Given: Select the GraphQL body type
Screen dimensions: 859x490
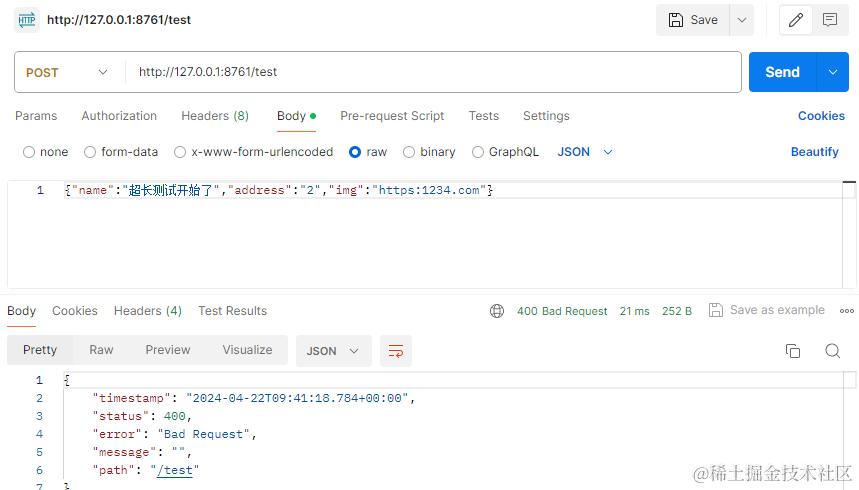Looking at the screenshot, I should [x=478, y=152].
